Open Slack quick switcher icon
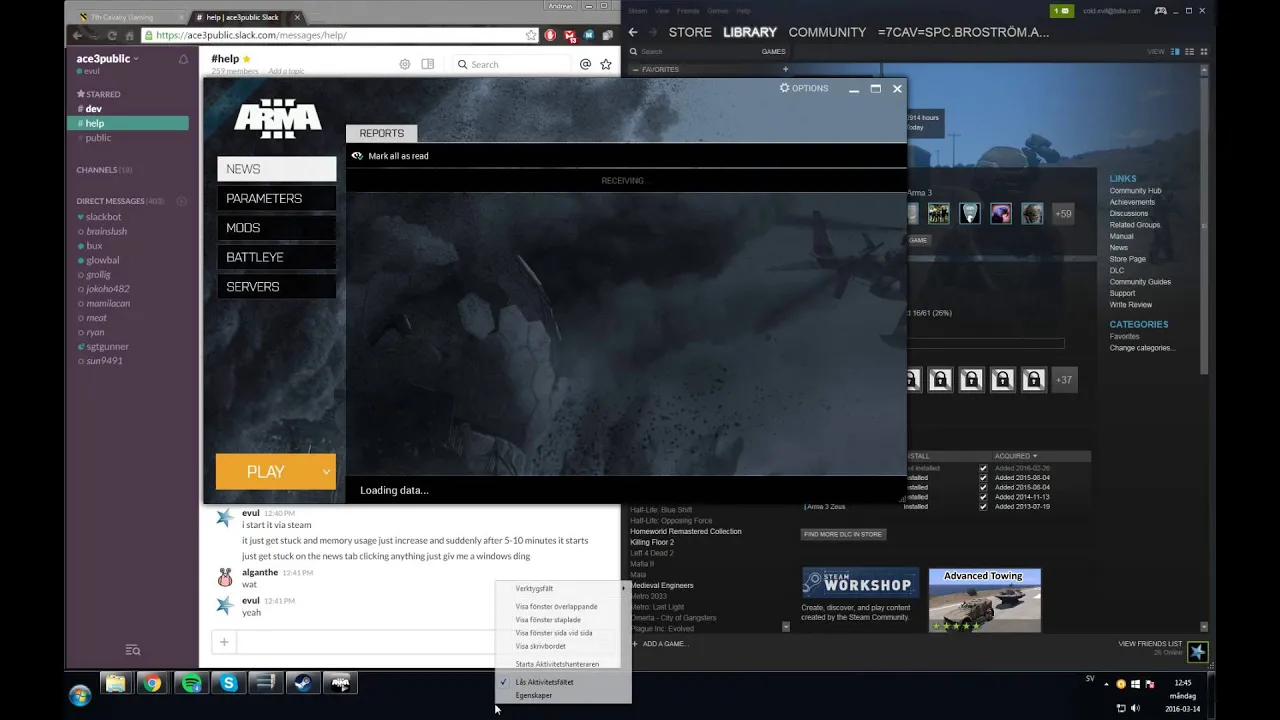 click(133, 650)
